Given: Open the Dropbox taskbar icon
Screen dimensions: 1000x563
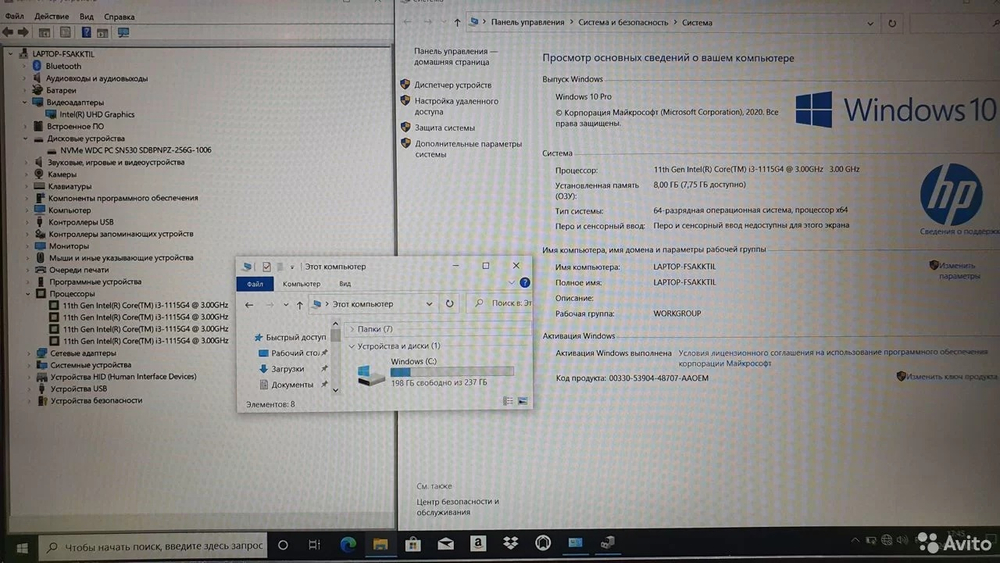Looking at the screenshot, I should click(x=510, y=543).
